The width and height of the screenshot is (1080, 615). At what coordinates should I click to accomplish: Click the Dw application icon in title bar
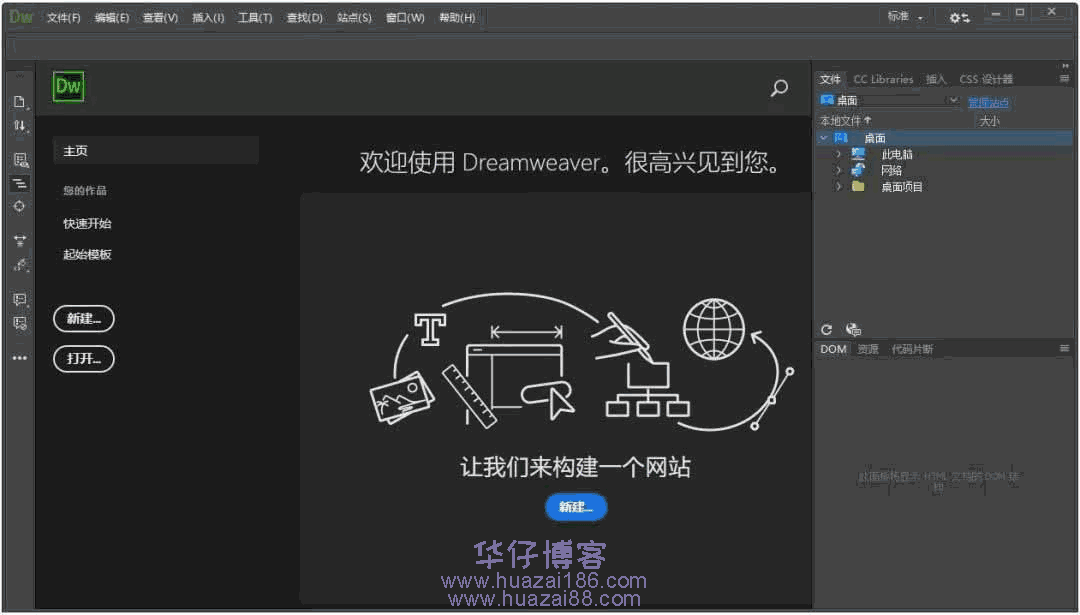(21, 17)
